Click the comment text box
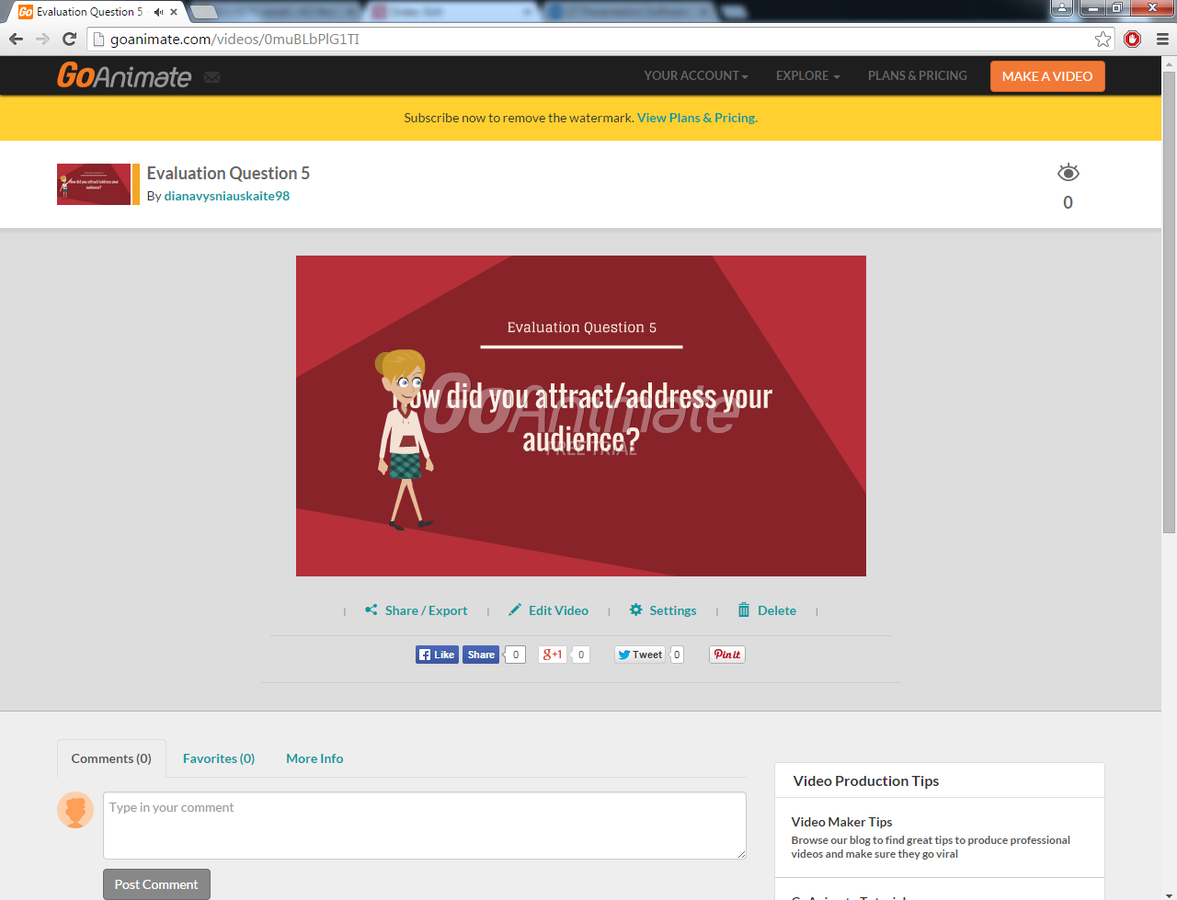 tap(425, 825)
